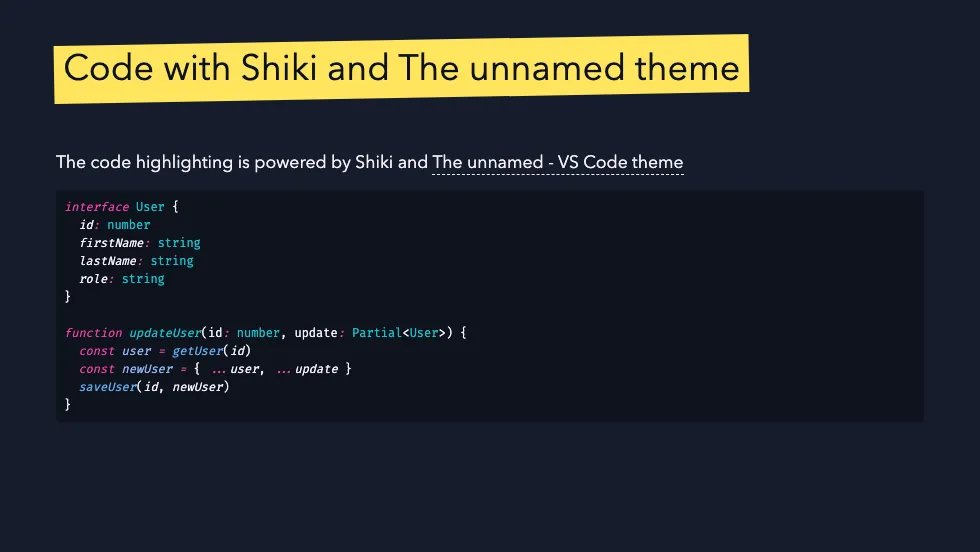Click the slide title 'Code with Shiki and The unnamed theme'
Screen dimensions: 980x552
tap(401, 68)
